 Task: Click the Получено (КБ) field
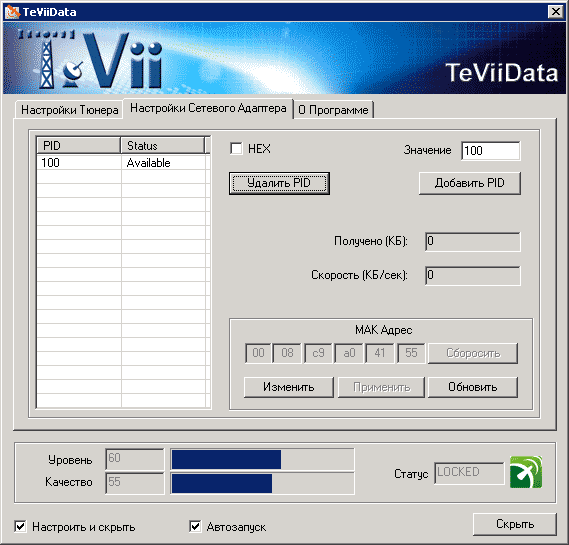(x=472, y=242)
